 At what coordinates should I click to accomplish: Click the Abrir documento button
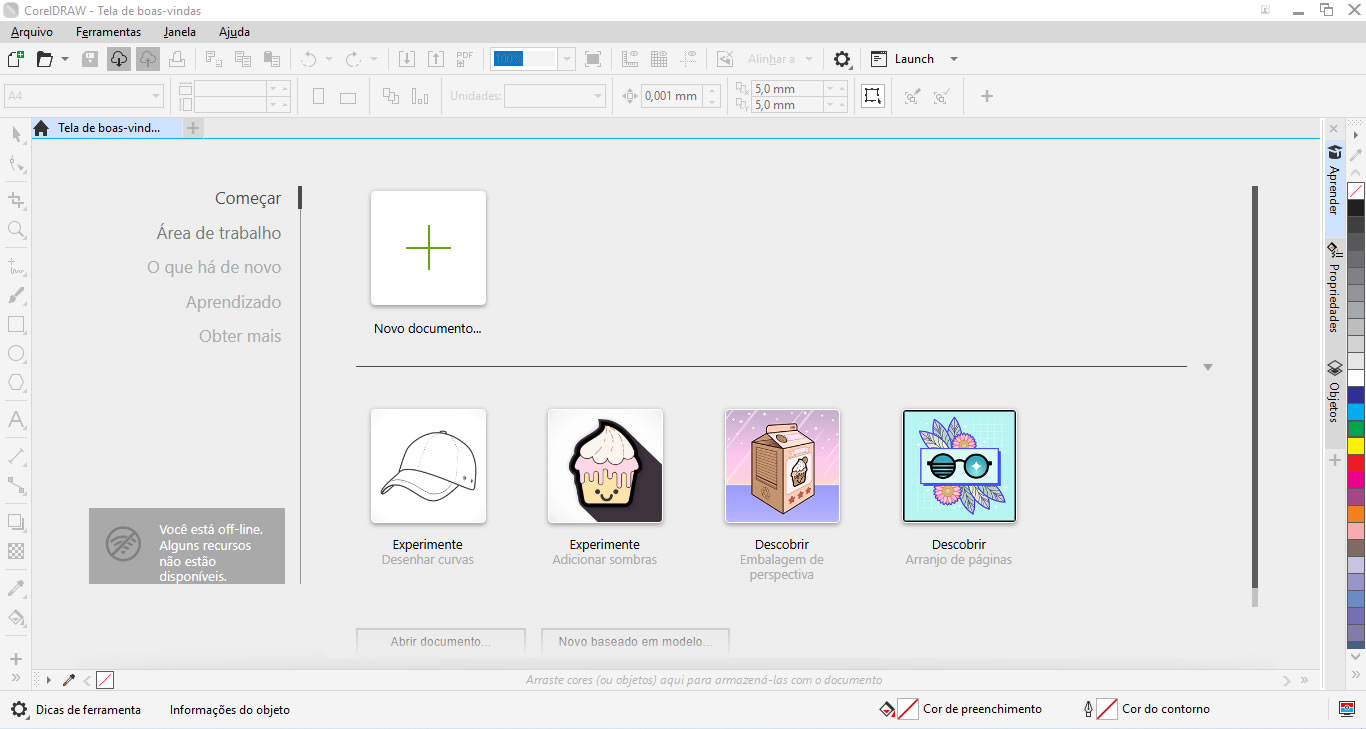coord(440,641)
